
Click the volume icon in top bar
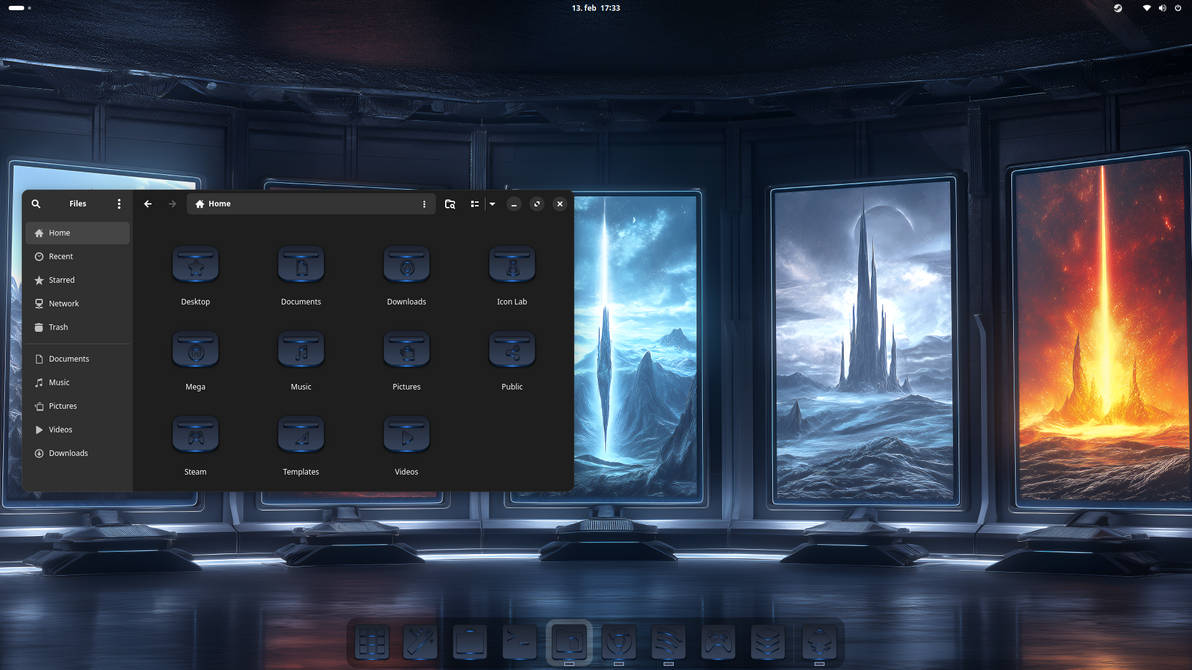click(1162, 8)
